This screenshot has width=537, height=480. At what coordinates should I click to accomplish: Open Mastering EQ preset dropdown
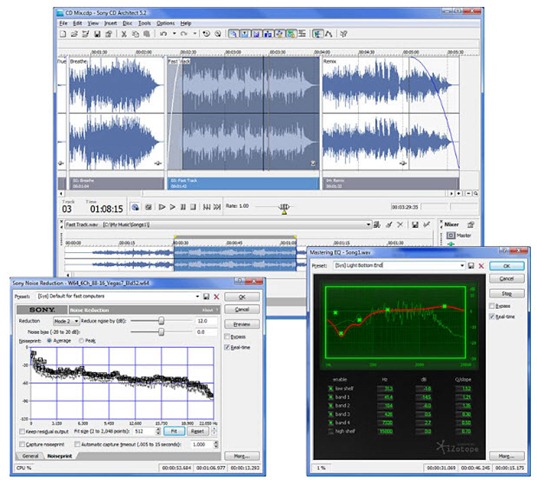[x=462, y=266]
